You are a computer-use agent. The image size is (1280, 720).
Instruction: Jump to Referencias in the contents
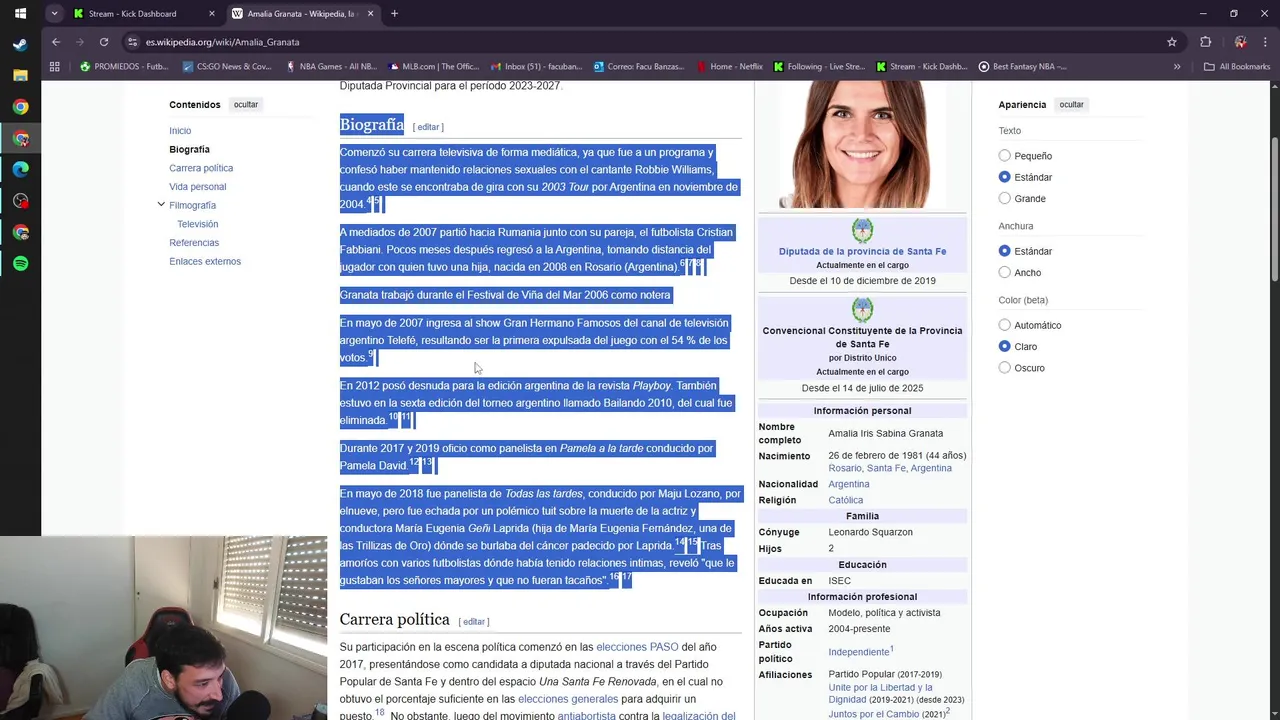194,243
